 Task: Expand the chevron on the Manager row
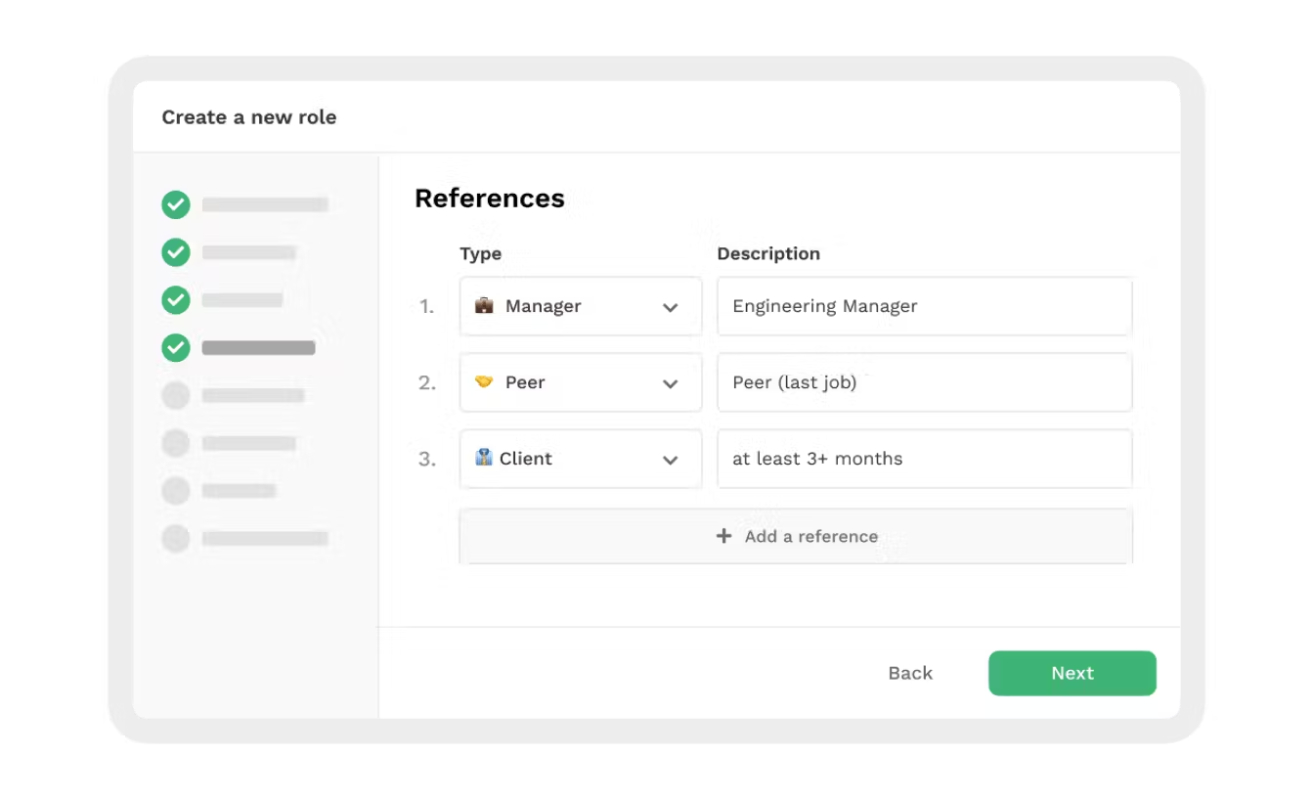click(670, 307)
